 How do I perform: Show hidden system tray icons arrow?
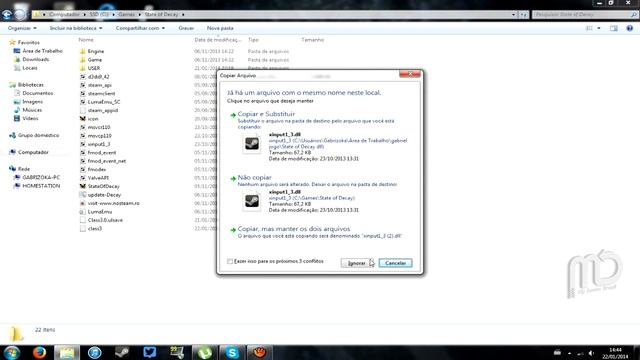[x=569, y=353]
